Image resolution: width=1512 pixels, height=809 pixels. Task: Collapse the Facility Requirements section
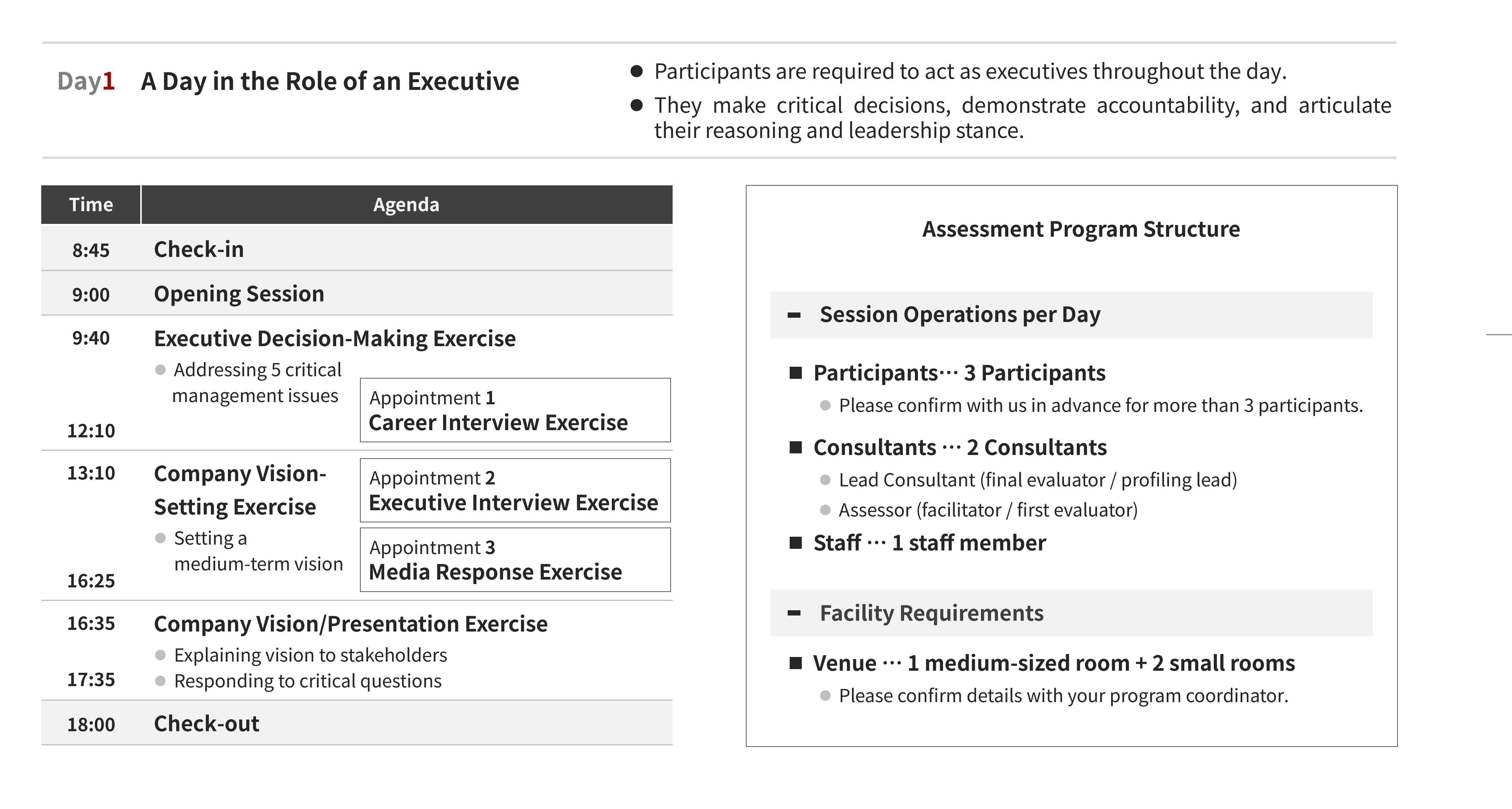[x=794, y=614]
